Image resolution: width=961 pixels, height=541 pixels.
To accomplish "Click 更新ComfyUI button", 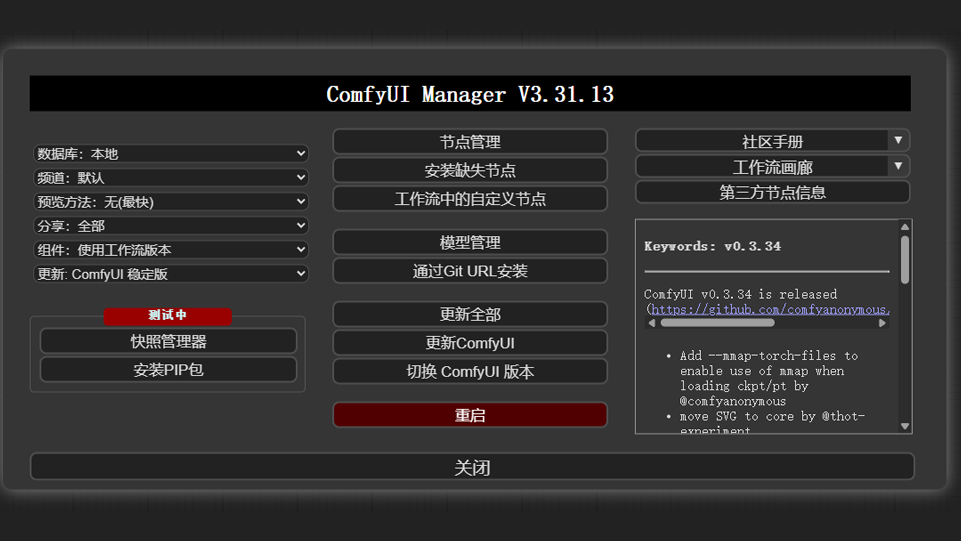I will [x=470, y=343].
